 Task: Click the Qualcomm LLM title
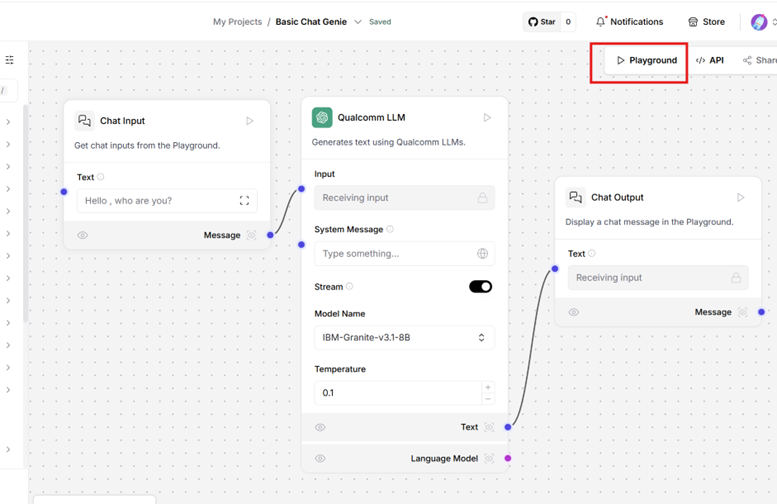(x=372, y=117)
